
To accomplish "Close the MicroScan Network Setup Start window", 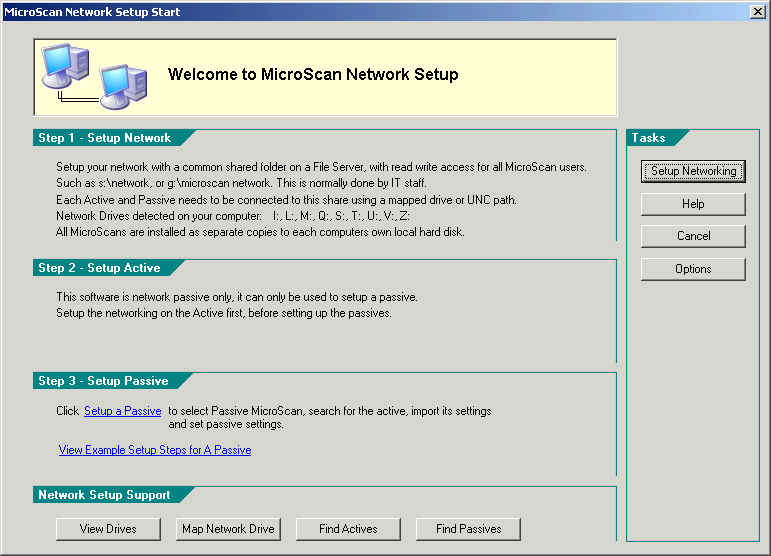I will pyautogui.click(x=758, y=11).
